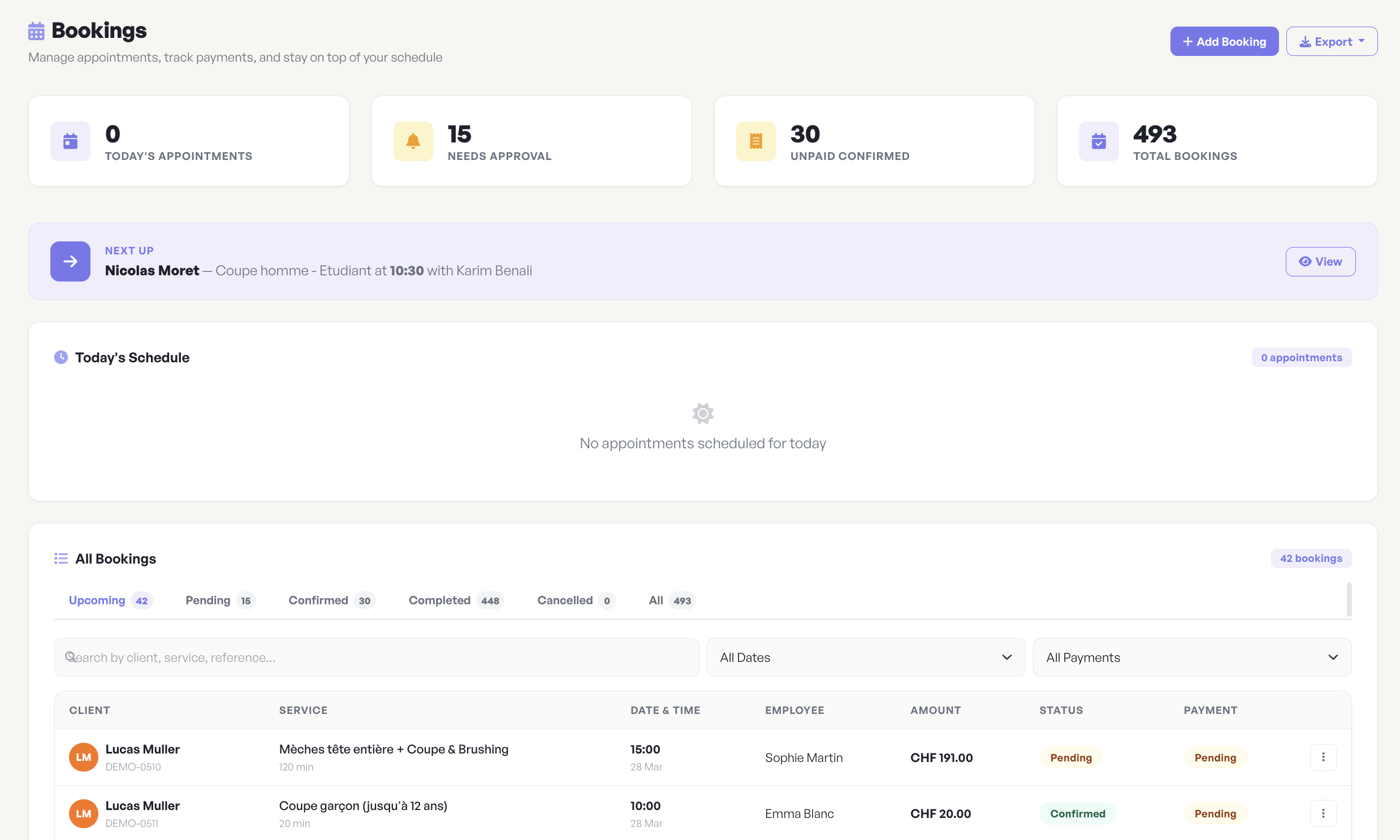Click the Bookings calendar header icon
This screenshot has height=840, width=1400.
pyautogui.click(x=36, y=31)
